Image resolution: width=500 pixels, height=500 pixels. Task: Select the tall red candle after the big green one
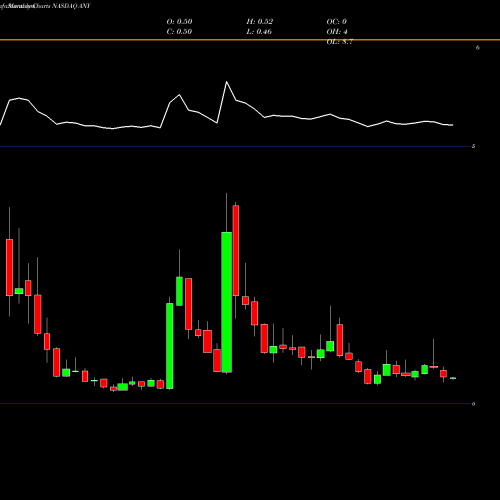(x=236, y=250)
